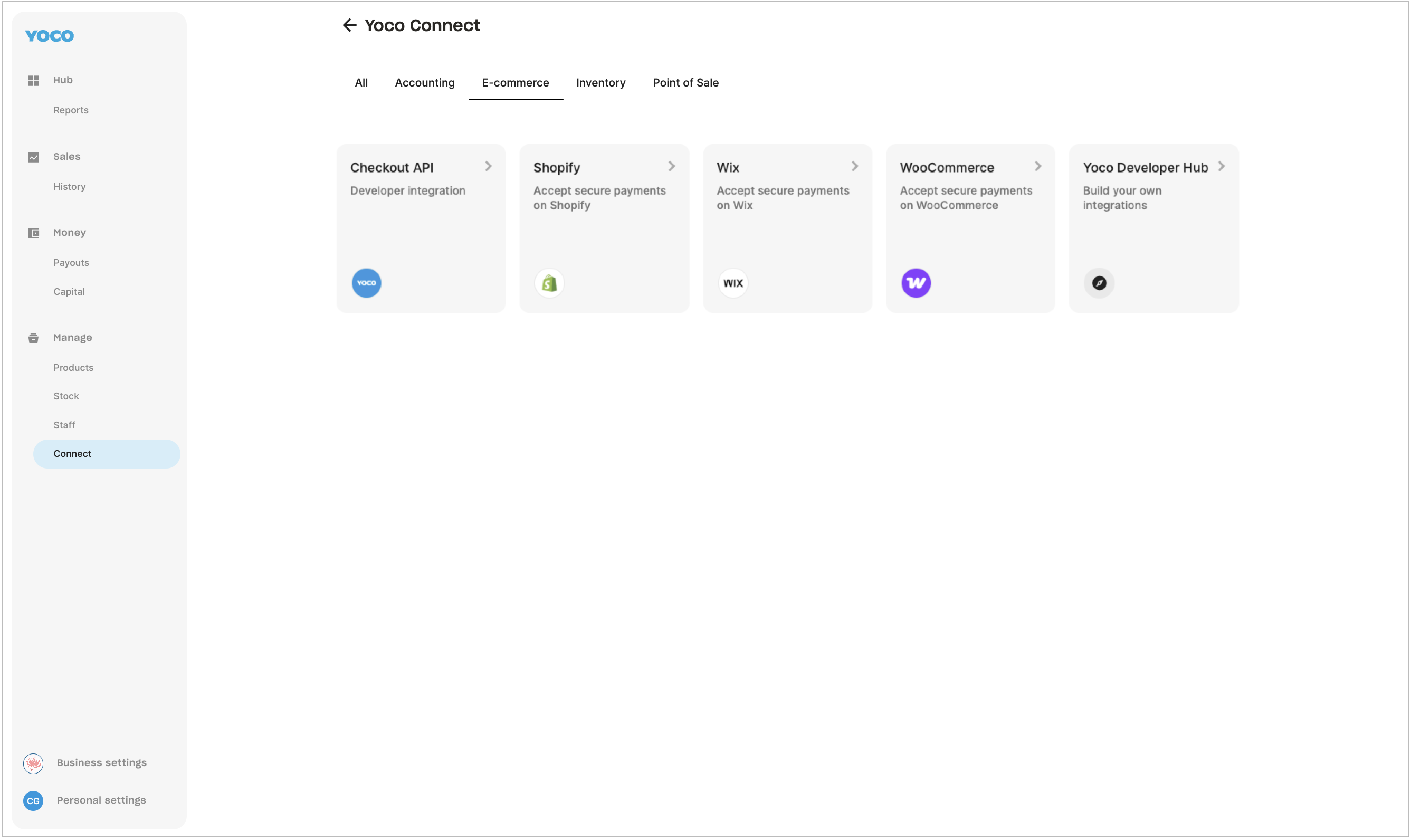Click the blue Yoco logo on Checkout API card
Image resolution: width=1411 pixels, height=840 pixels.
366,283
